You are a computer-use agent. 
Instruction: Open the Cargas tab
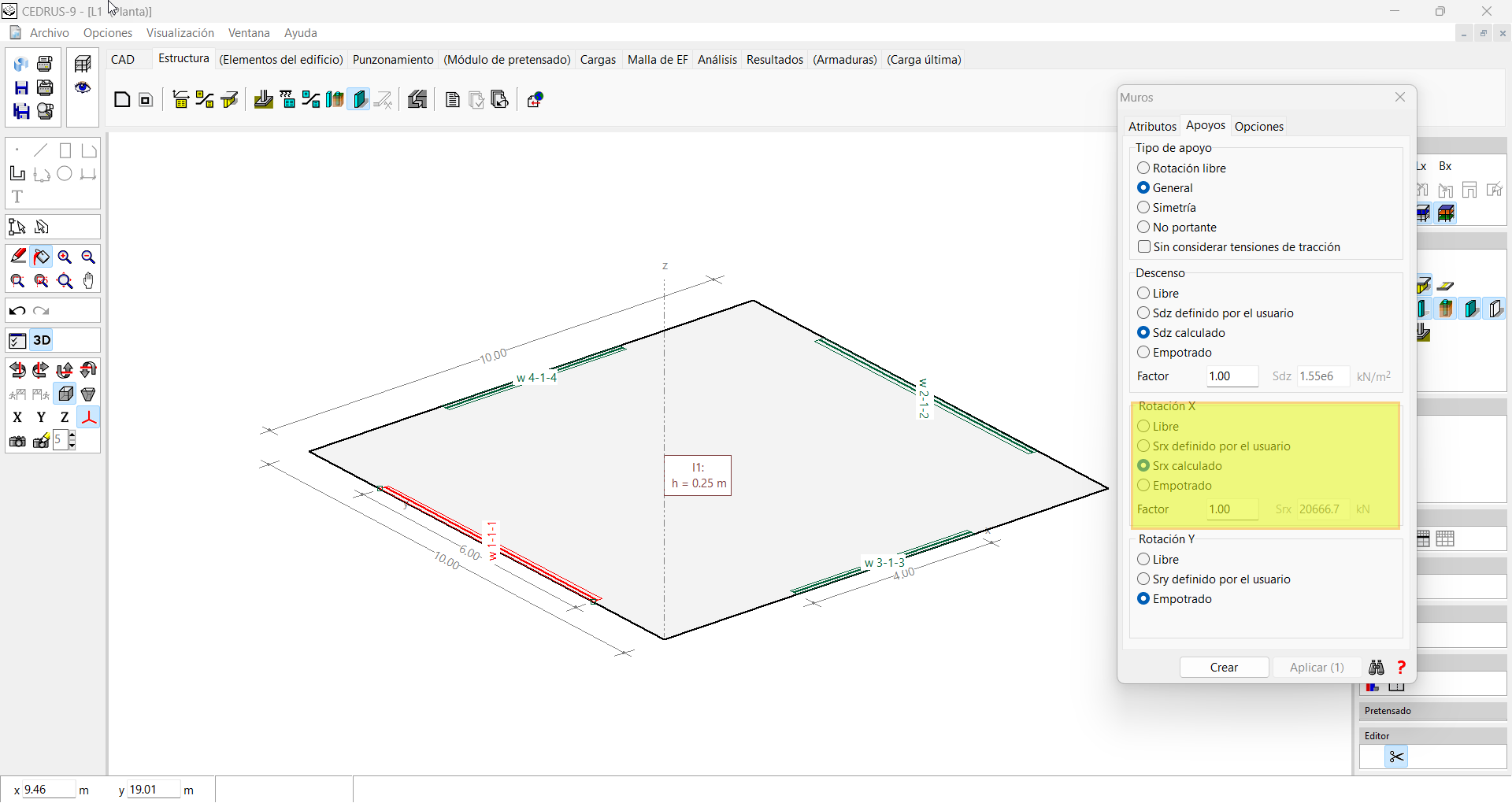pos(598,60)
